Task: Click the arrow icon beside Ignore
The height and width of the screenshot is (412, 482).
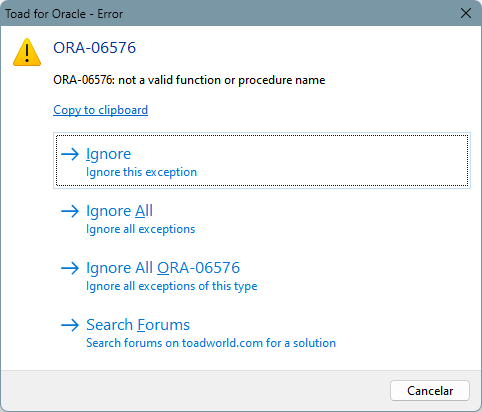Action: click(x=70, y=154)
